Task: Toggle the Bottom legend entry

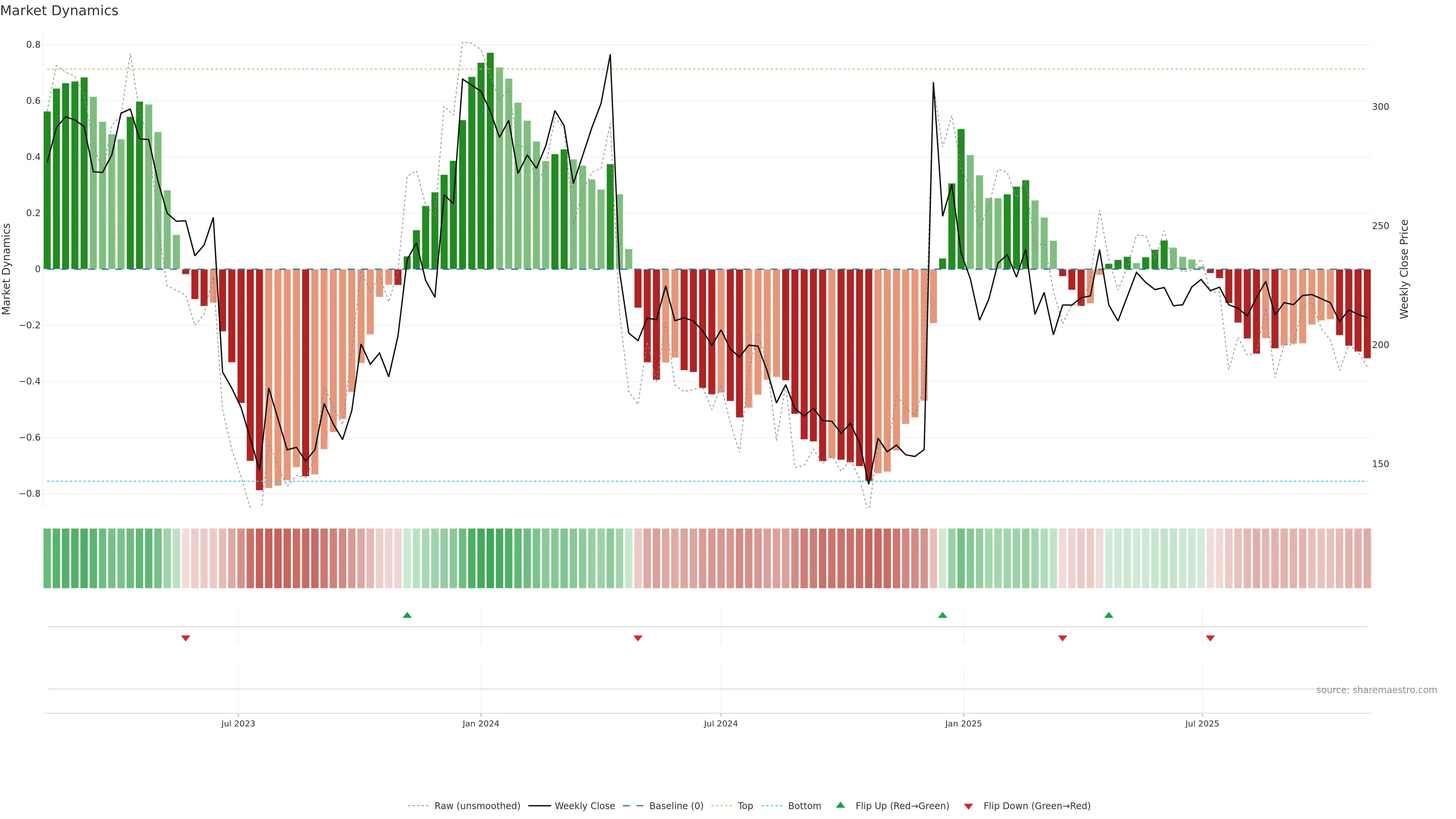Action: click(x=804, y=806)
